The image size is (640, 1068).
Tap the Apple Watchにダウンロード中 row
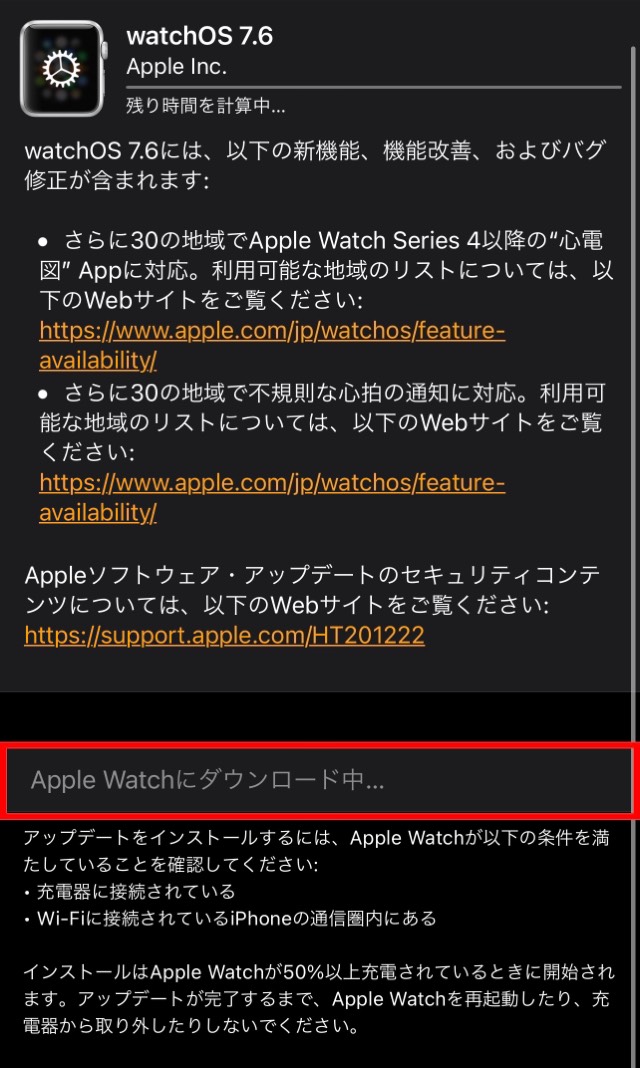(319, 781)
